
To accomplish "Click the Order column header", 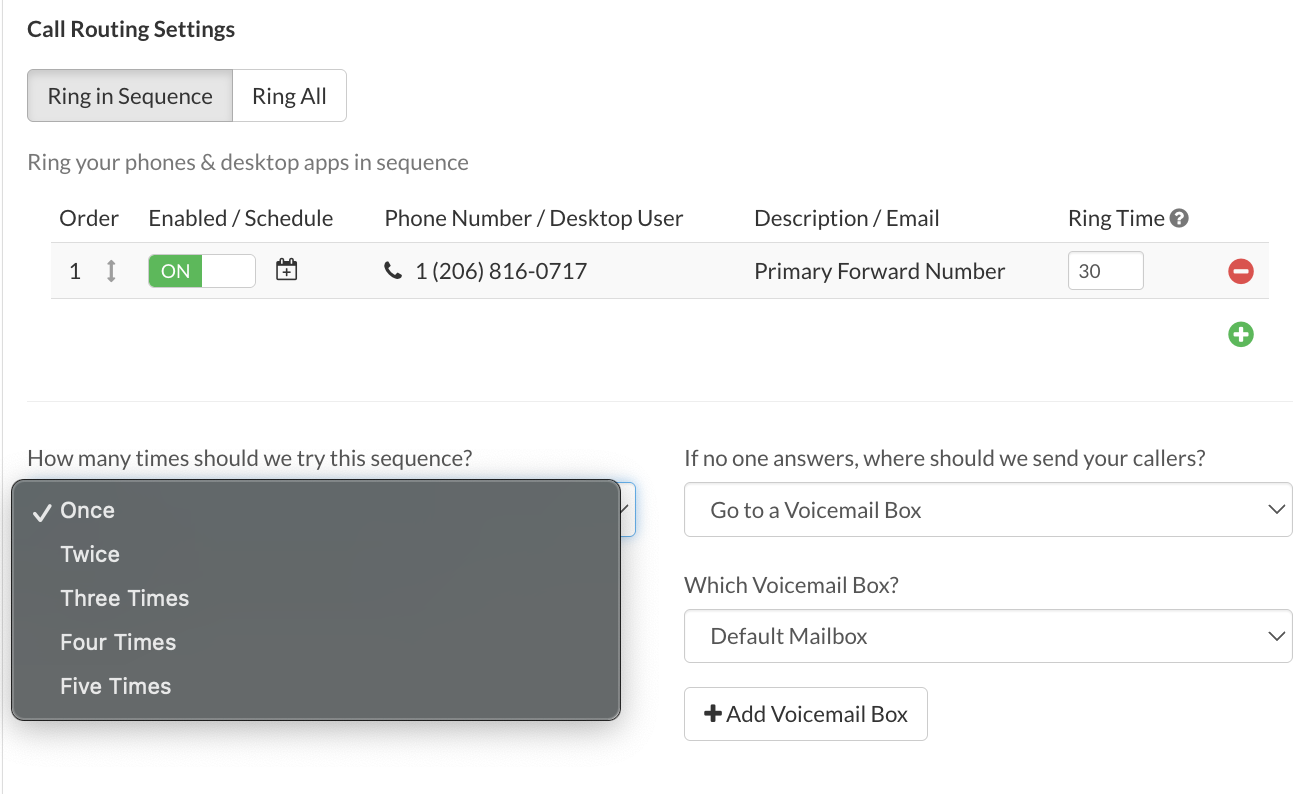I will (89, 218).
